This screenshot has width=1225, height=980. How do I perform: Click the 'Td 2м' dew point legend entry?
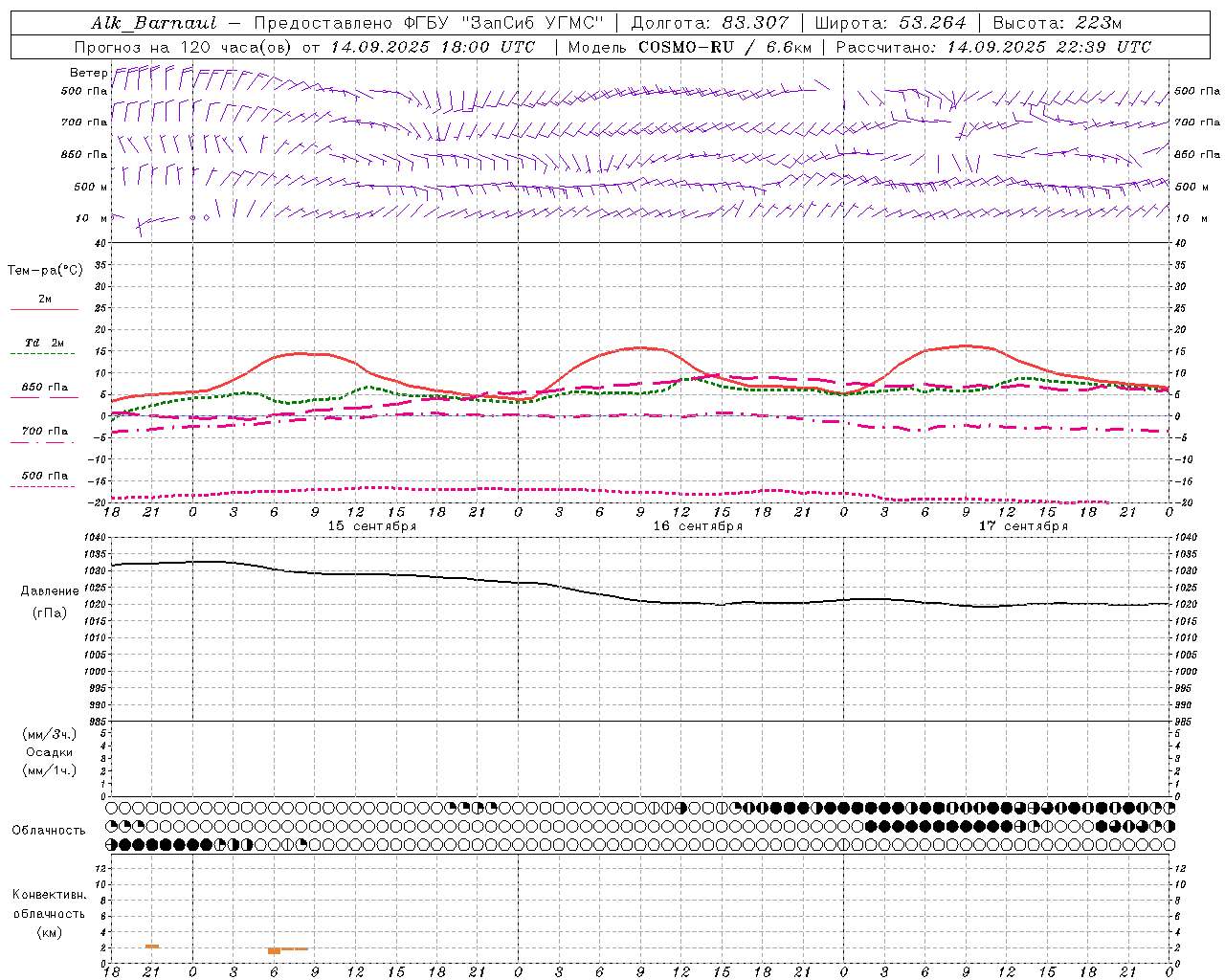45,343
